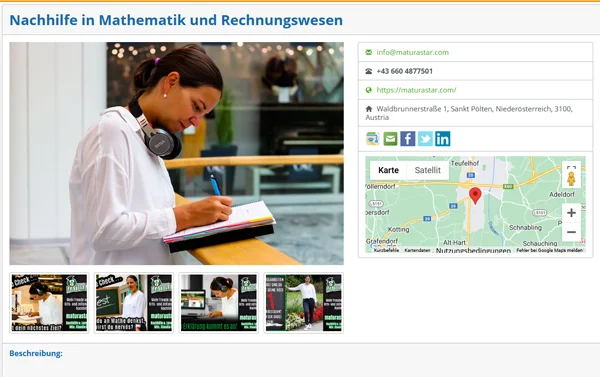Open the fourth thumbnail of woman standing outdoors

click(303, 303)
